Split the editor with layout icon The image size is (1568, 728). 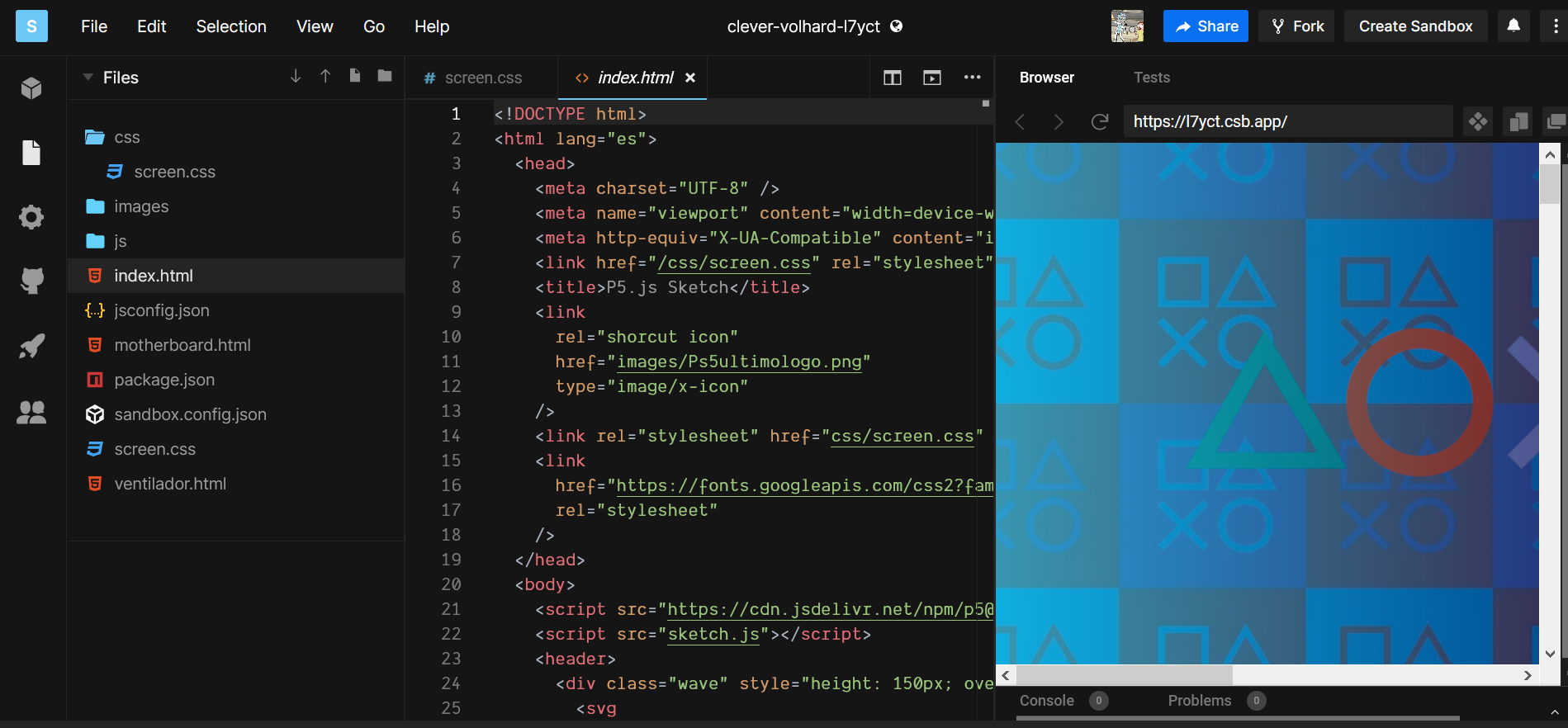[893, 78]
